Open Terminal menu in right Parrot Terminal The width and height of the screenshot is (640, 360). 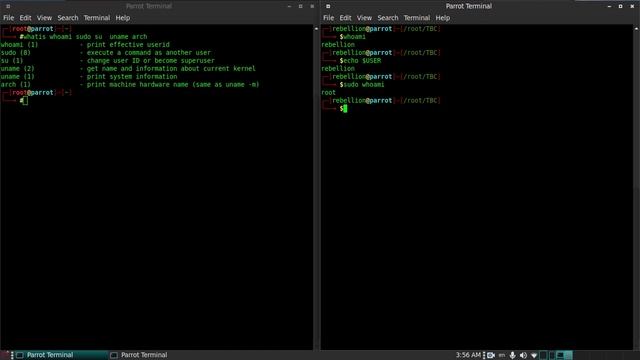coord(417,18)
